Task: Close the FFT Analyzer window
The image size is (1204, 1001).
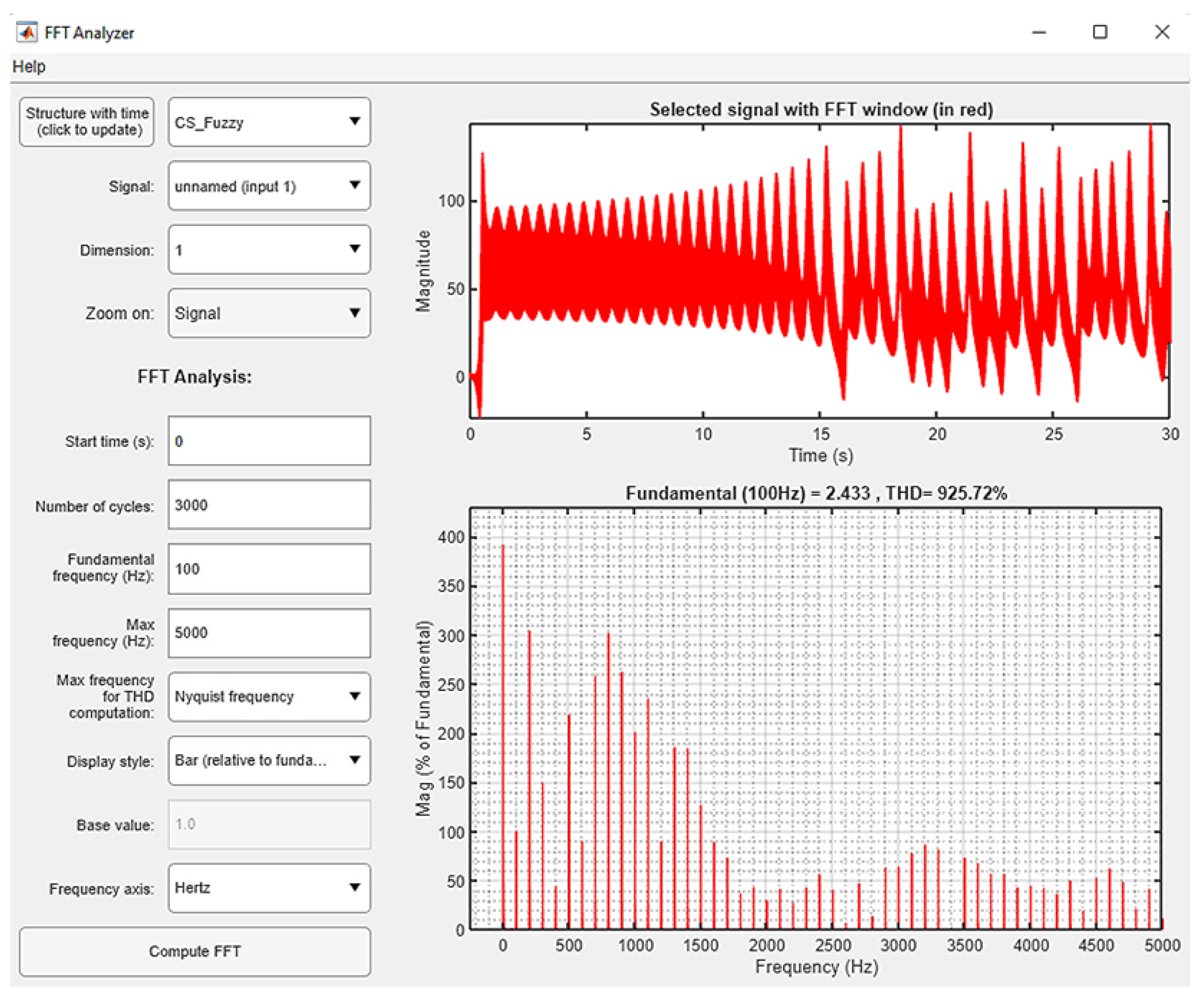Action: coord(1162,32)
